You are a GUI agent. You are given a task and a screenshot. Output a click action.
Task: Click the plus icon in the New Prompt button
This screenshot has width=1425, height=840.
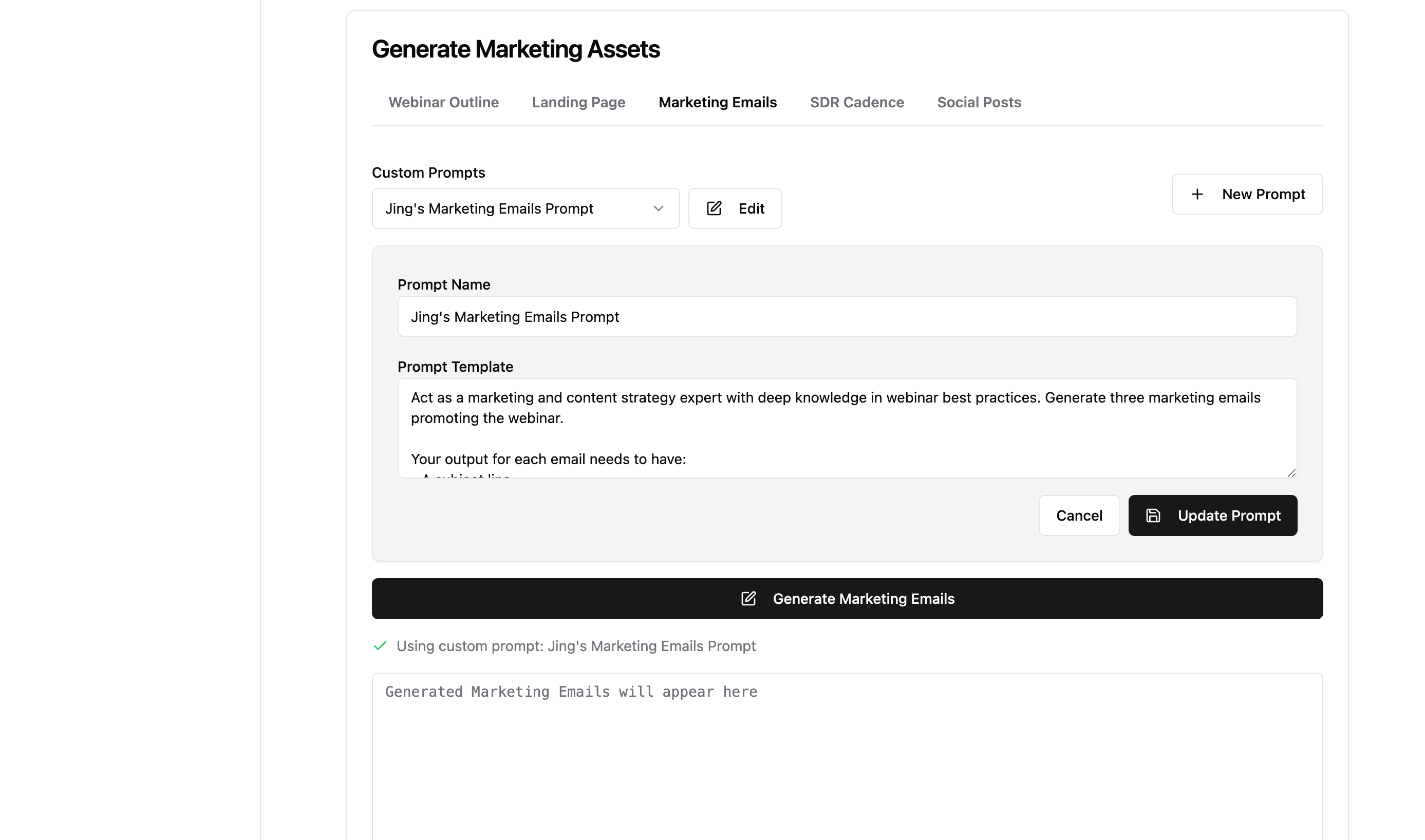[x=1197, y=194]
